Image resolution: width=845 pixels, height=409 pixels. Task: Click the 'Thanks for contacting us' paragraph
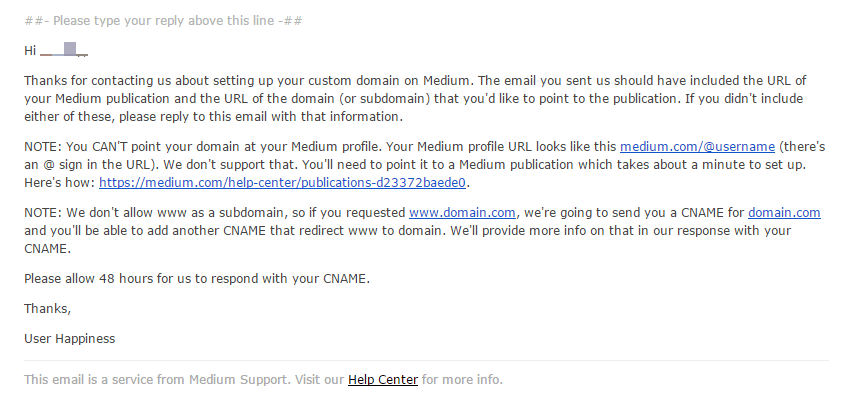pos(415,99)
